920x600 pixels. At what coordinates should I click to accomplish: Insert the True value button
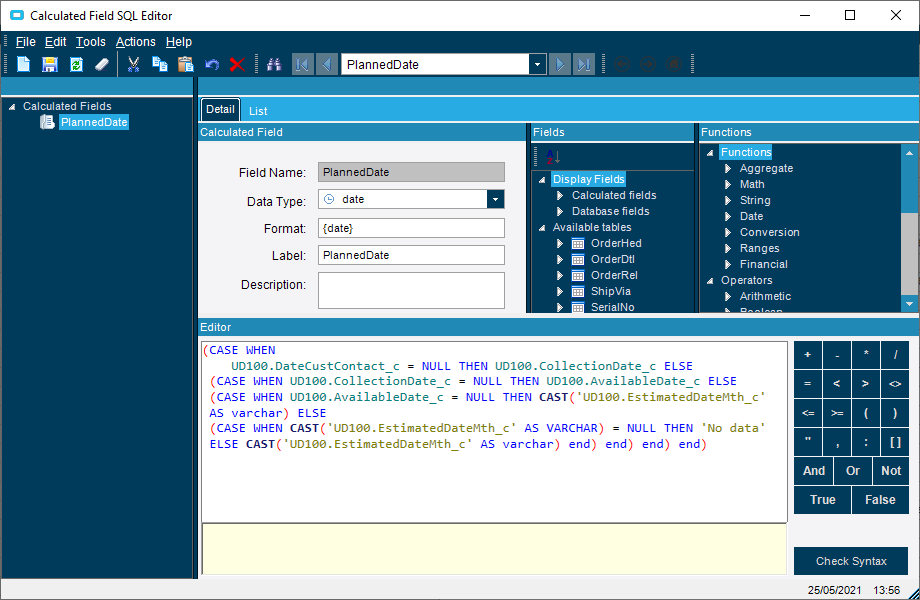823,500
